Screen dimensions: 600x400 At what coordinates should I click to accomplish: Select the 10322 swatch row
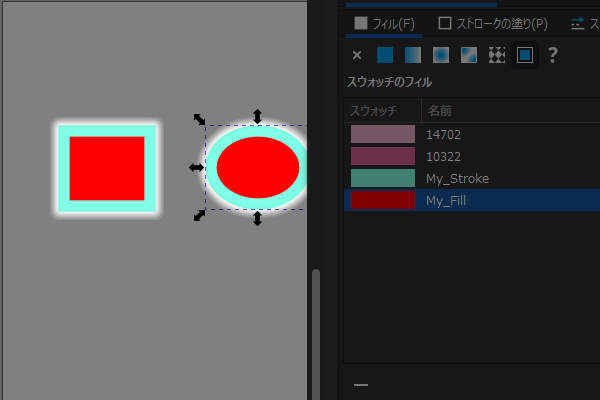click(472, 156)
